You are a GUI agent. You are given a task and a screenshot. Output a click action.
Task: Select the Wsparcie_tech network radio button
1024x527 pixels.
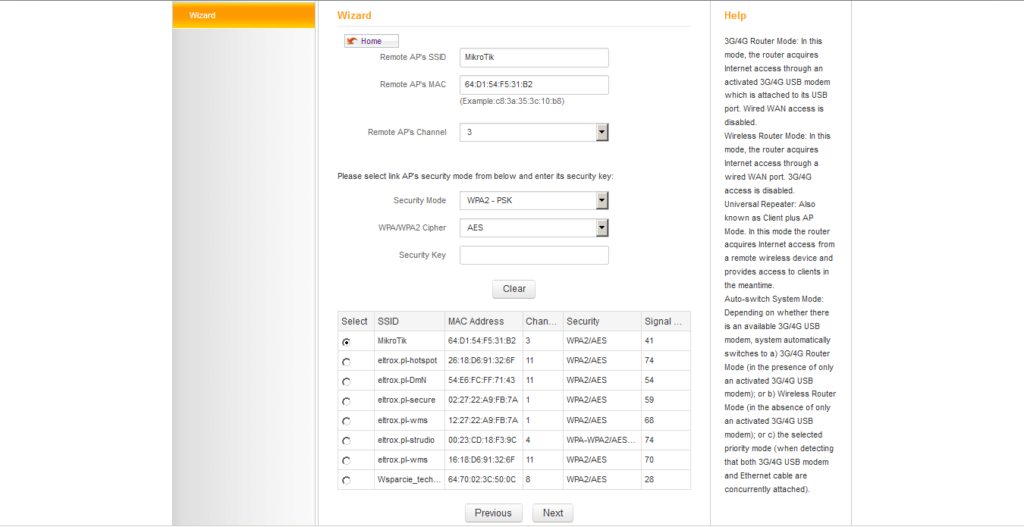tap(346, 481)
